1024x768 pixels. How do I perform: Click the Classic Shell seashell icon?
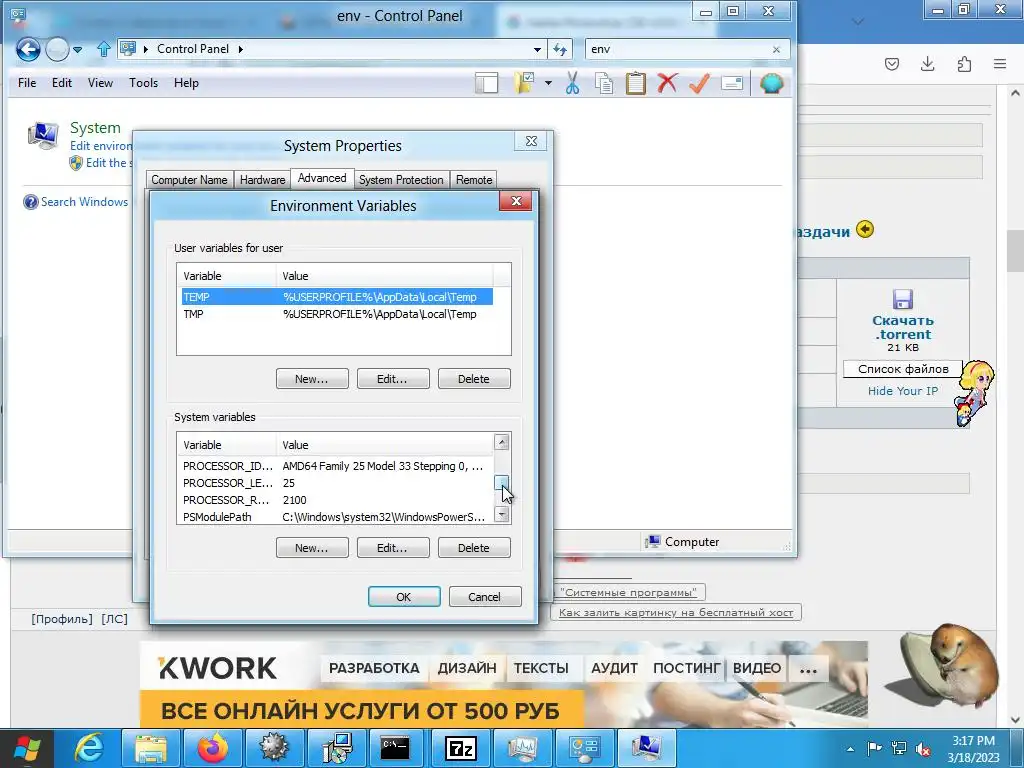(771, 83)
